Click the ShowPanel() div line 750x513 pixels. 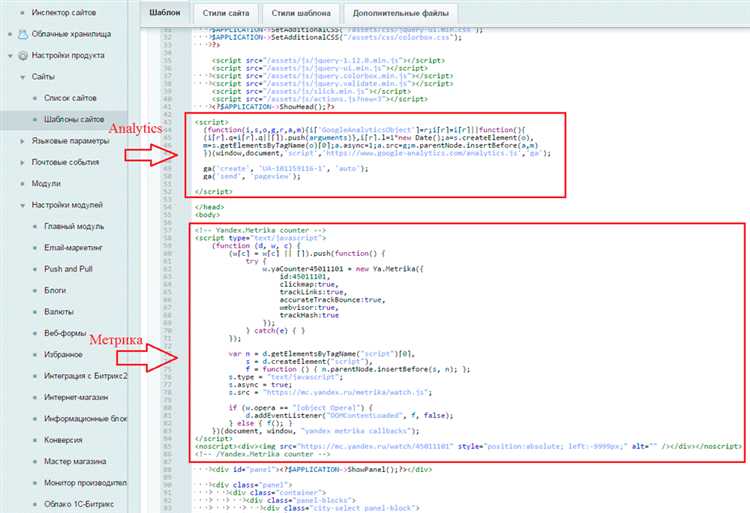321,469
